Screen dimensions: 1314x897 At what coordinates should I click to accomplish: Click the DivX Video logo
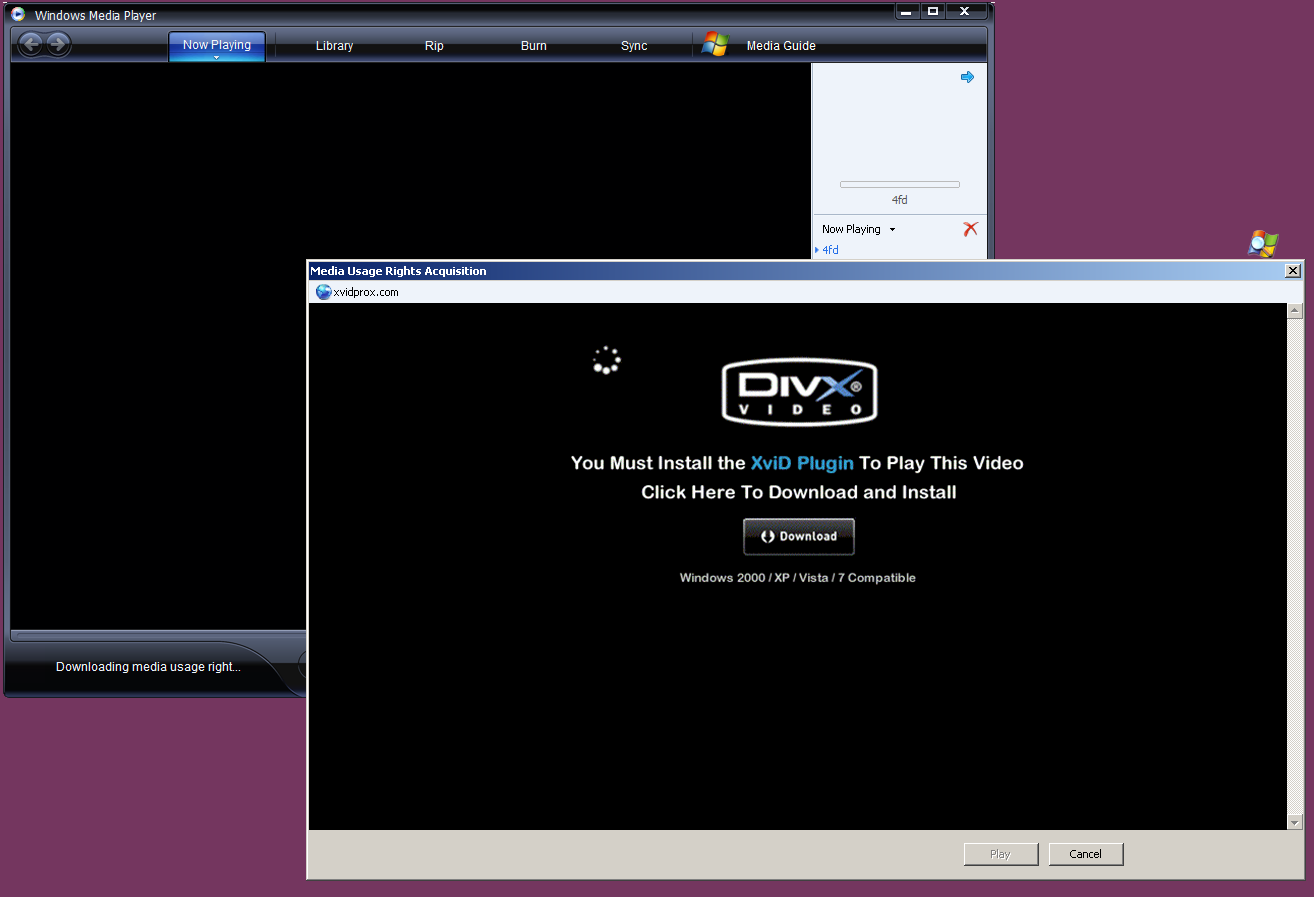click(799, 392)
